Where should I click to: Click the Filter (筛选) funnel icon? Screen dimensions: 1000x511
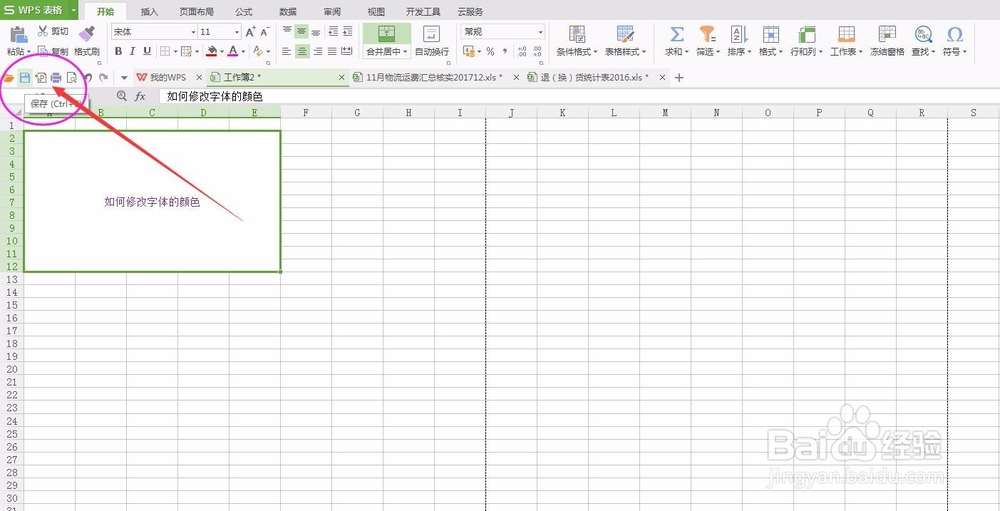(707, 34)
